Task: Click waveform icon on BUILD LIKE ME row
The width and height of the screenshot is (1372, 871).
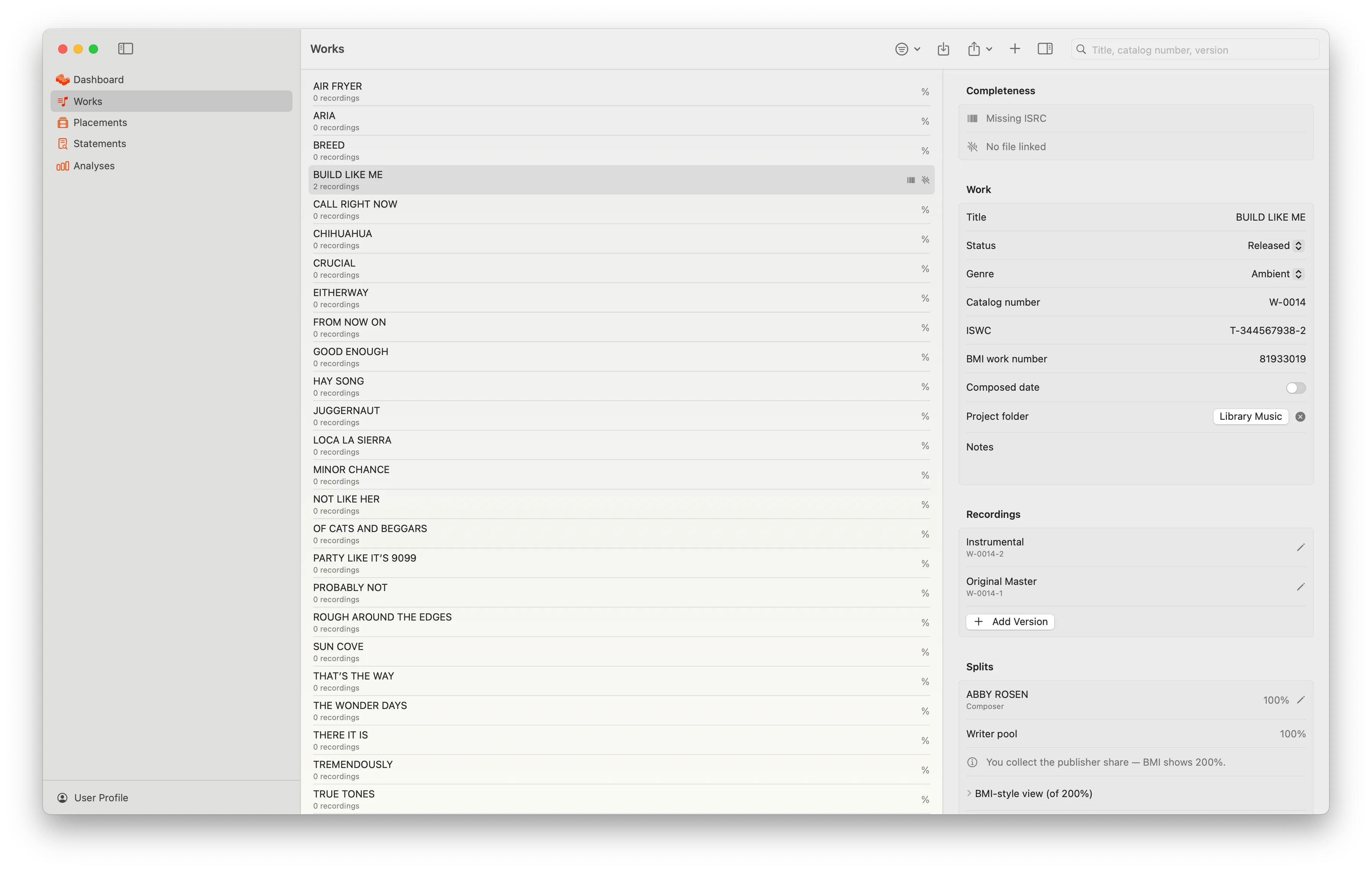Action: 925,180
